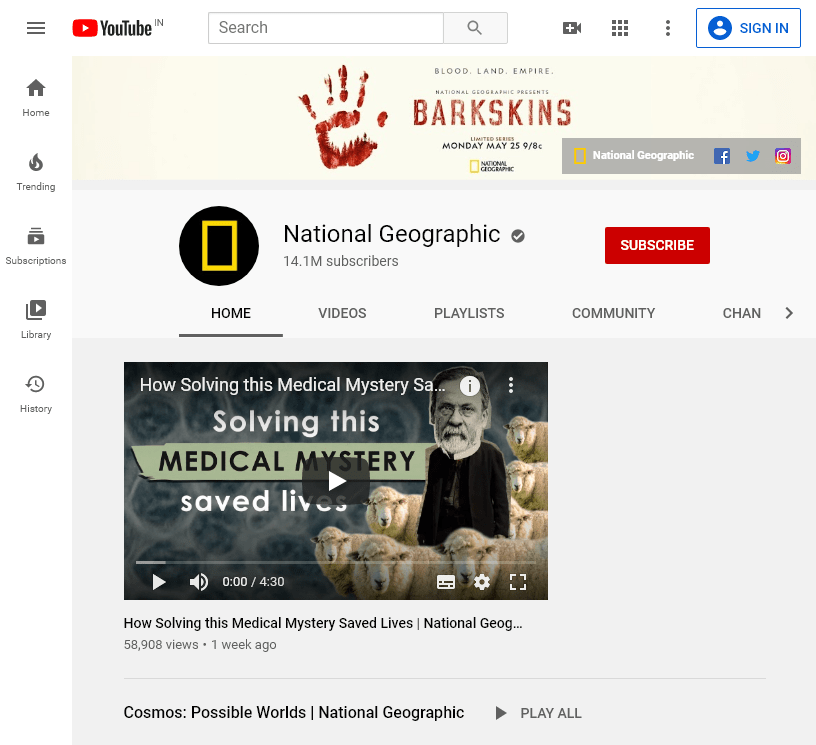
Task: Click the red SUBSCRIBE button
Action: [x=657, y=246]
